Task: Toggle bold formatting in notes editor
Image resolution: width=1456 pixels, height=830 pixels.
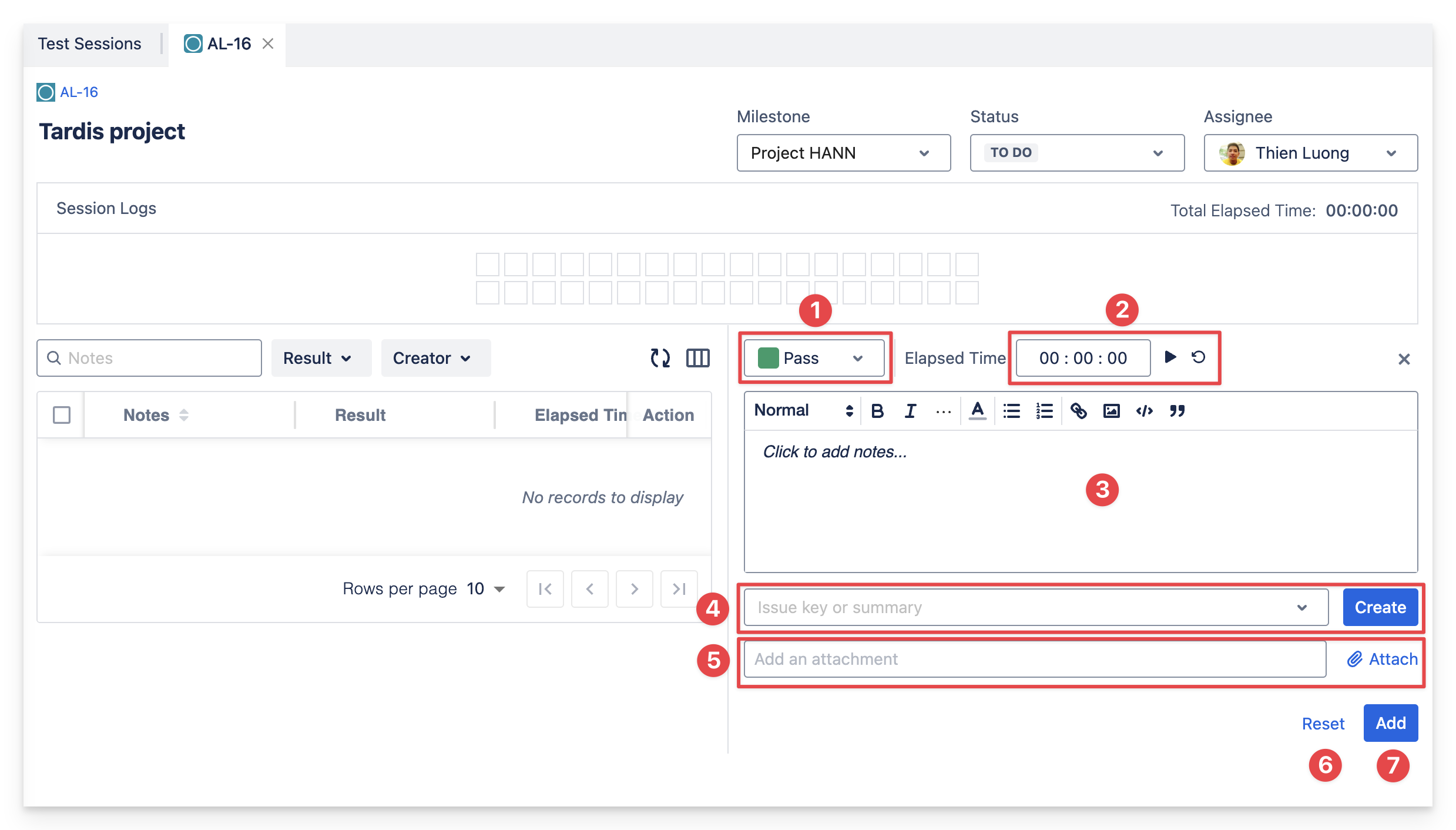Action: click(x=877, y=411)
